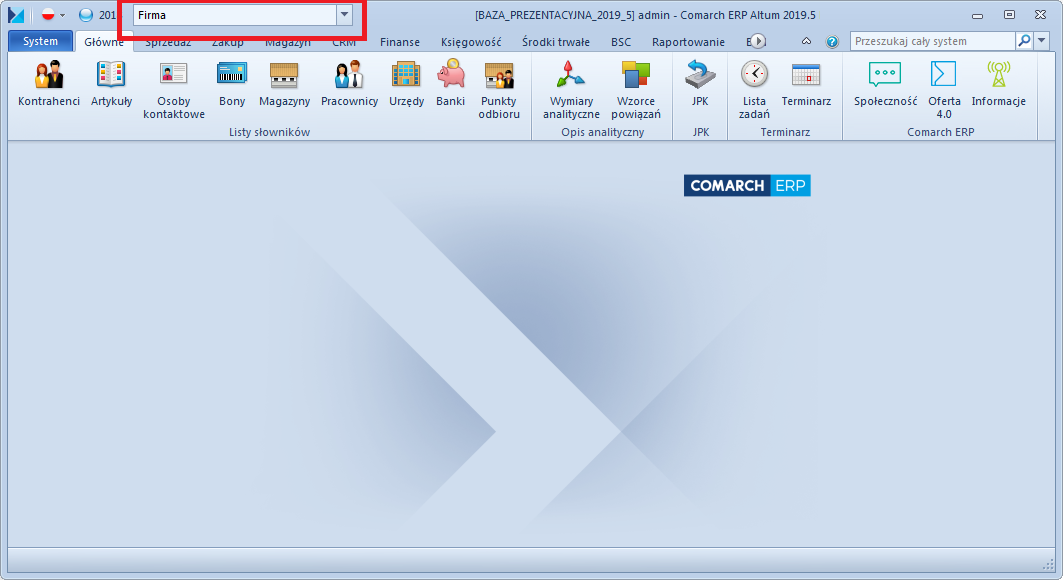
Task: Open the Artykuły list
Action: click(x=111, y=84)
